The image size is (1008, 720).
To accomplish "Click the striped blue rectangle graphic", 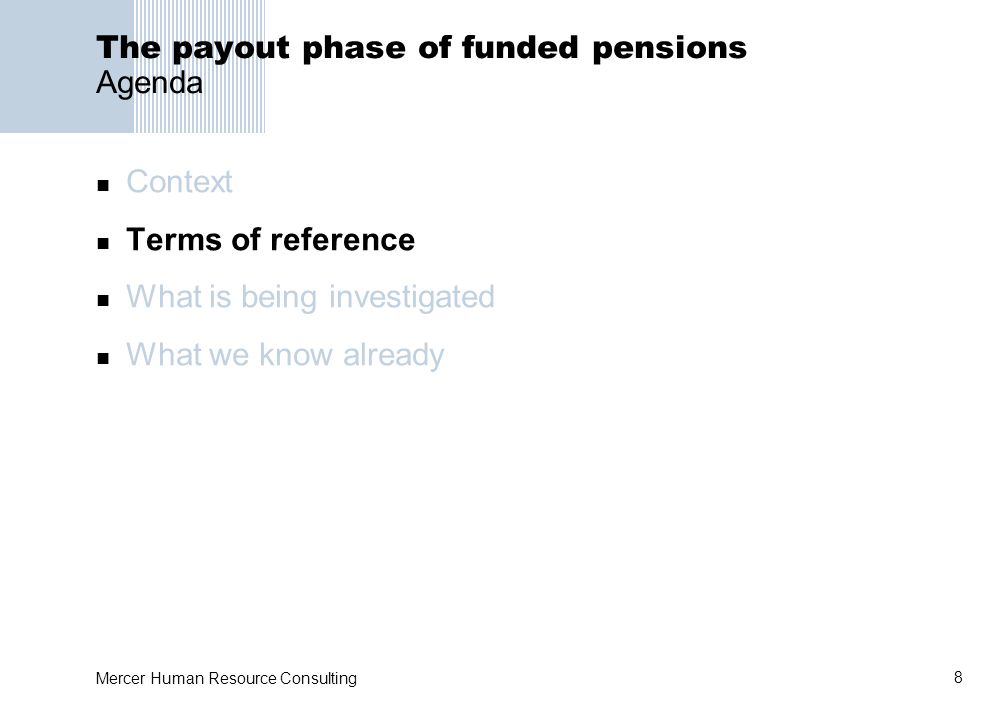I will point(199,66).
